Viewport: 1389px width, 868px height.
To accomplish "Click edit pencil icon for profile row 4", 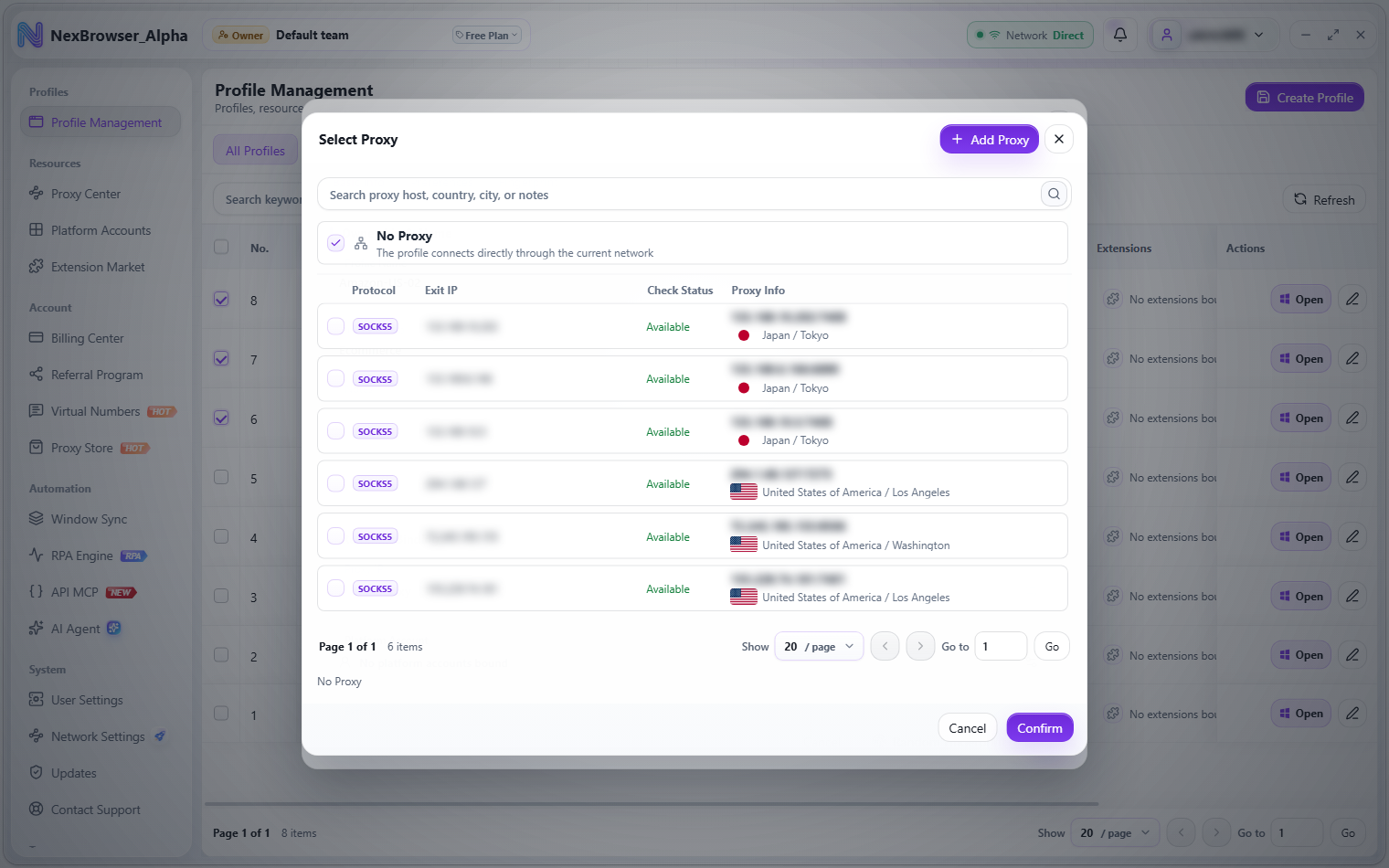I will tap(1352, 536).
